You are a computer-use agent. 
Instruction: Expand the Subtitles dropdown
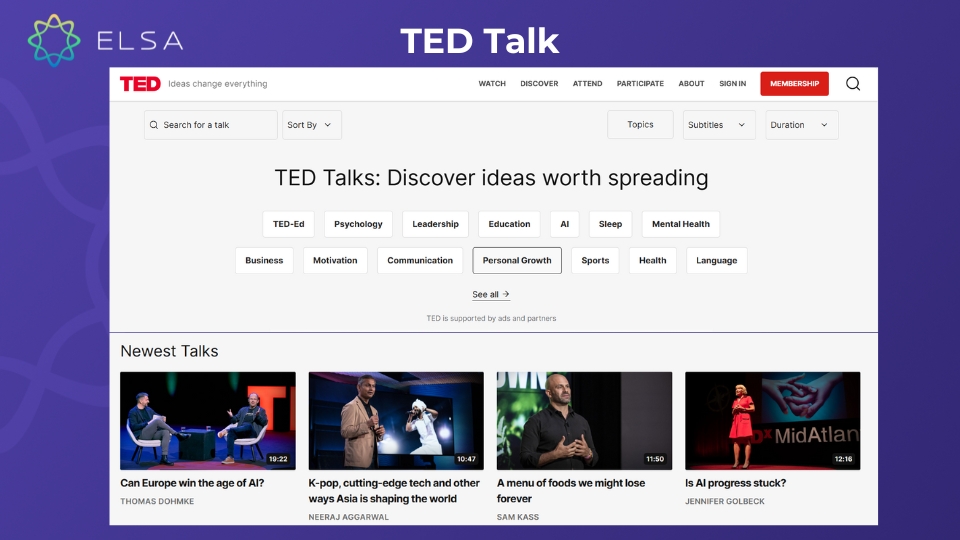point(719,125)
